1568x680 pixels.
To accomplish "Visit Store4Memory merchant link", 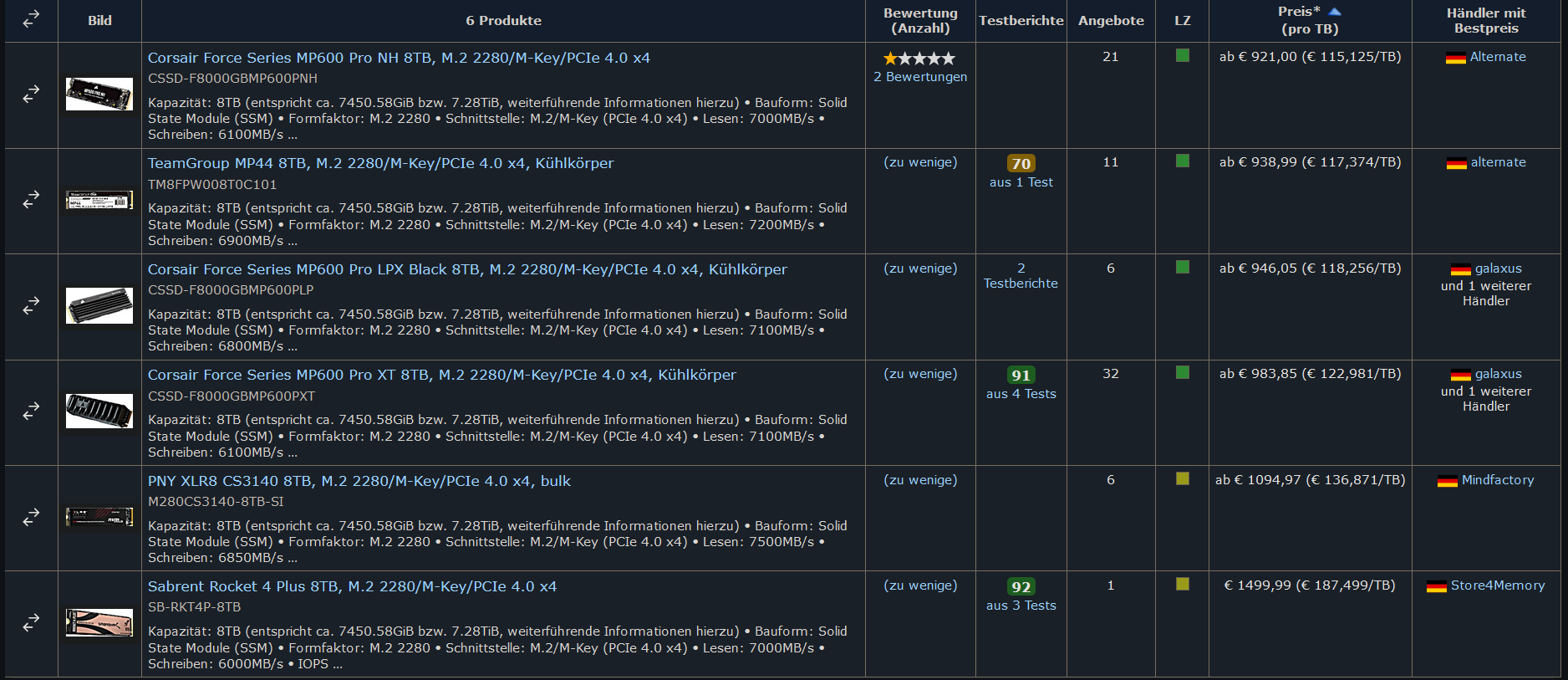I will pos(1498,585).
